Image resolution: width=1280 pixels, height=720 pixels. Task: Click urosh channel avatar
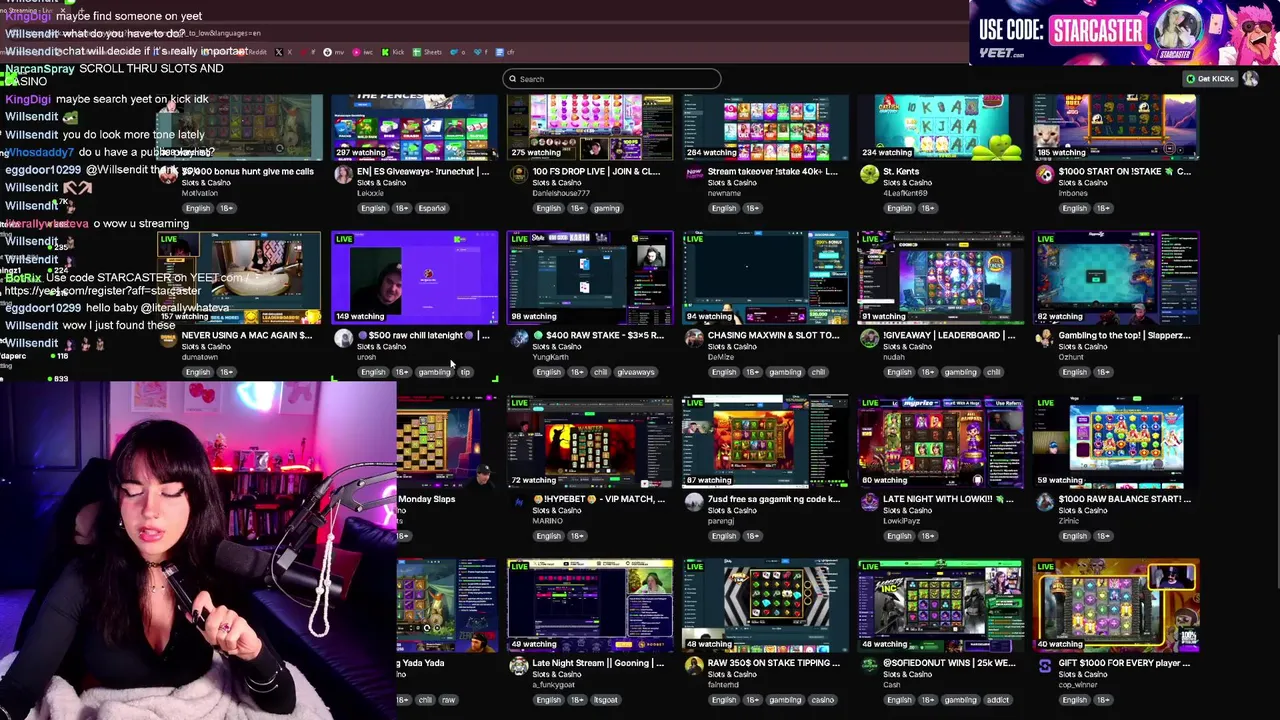343,339
